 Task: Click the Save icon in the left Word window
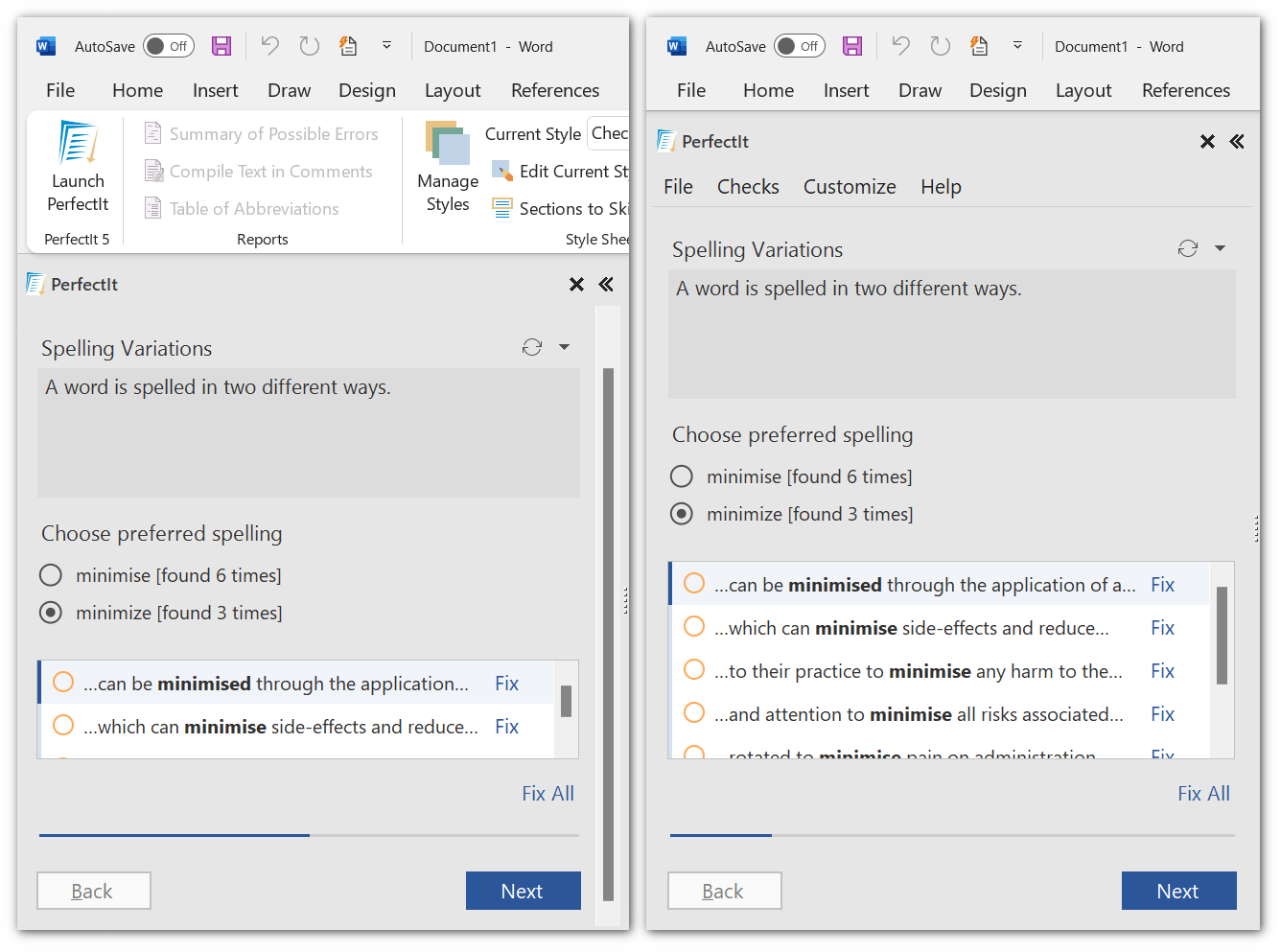tap(221, 46)
